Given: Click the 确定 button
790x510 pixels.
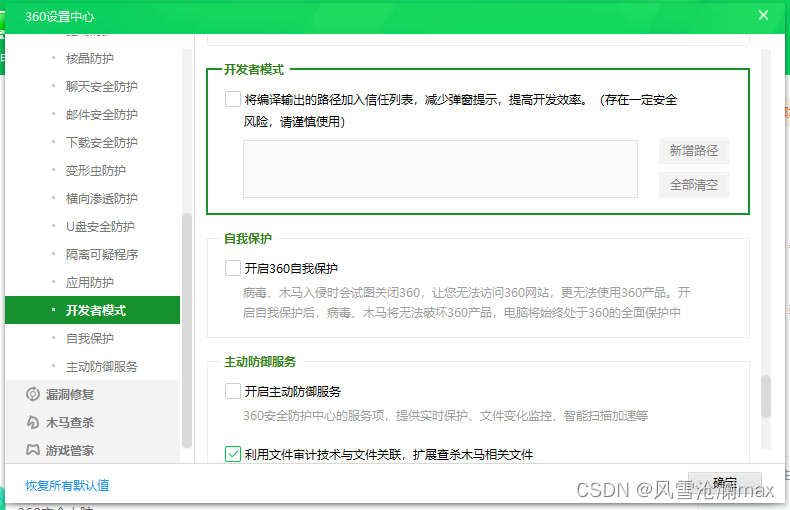Looking at the screenshot, I should tap(725, 483).
